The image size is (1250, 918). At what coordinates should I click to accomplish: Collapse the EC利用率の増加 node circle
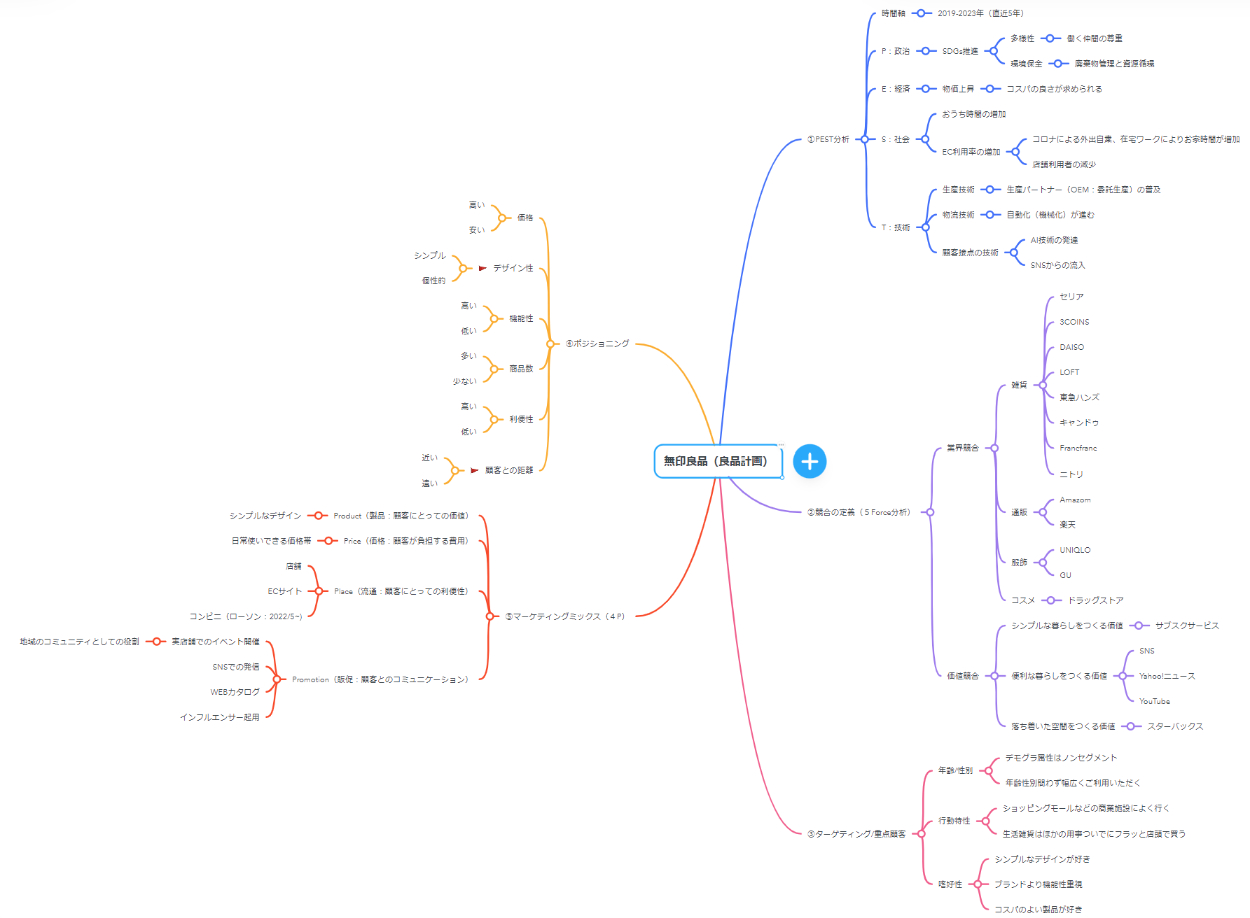click(x=1015, y=152)
